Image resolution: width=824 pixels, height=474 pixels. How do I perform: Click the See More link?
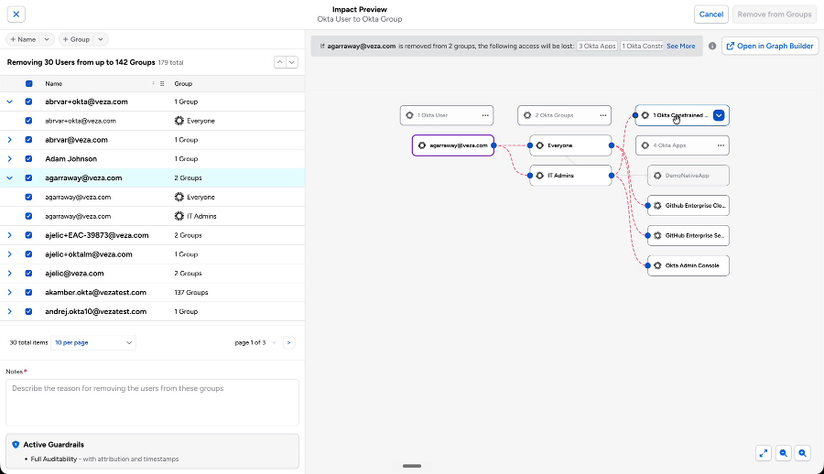click(x=681, y=46)
